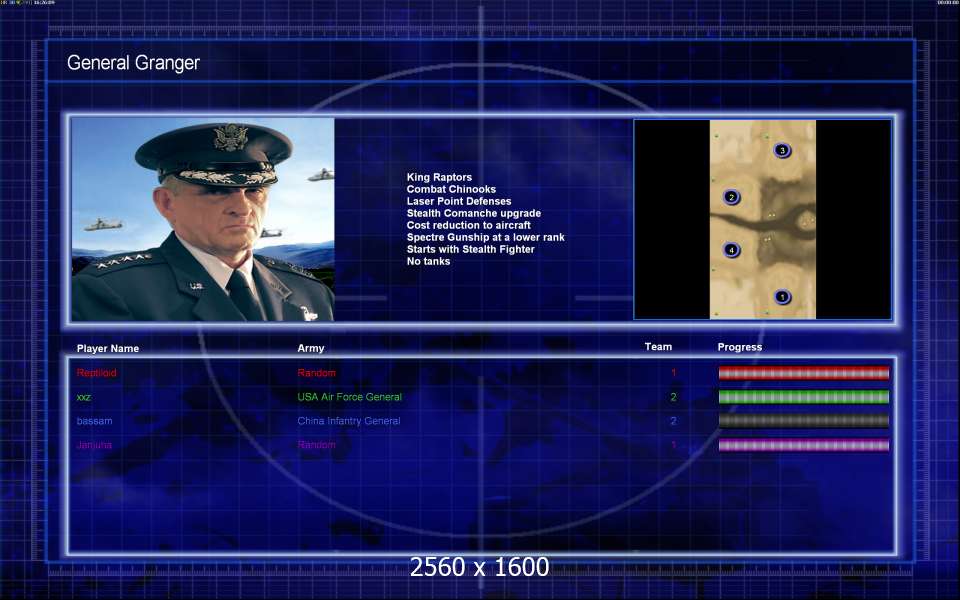Click the Combat Chinooks feature line
The image size is (960, 600).
click(451, 189)
